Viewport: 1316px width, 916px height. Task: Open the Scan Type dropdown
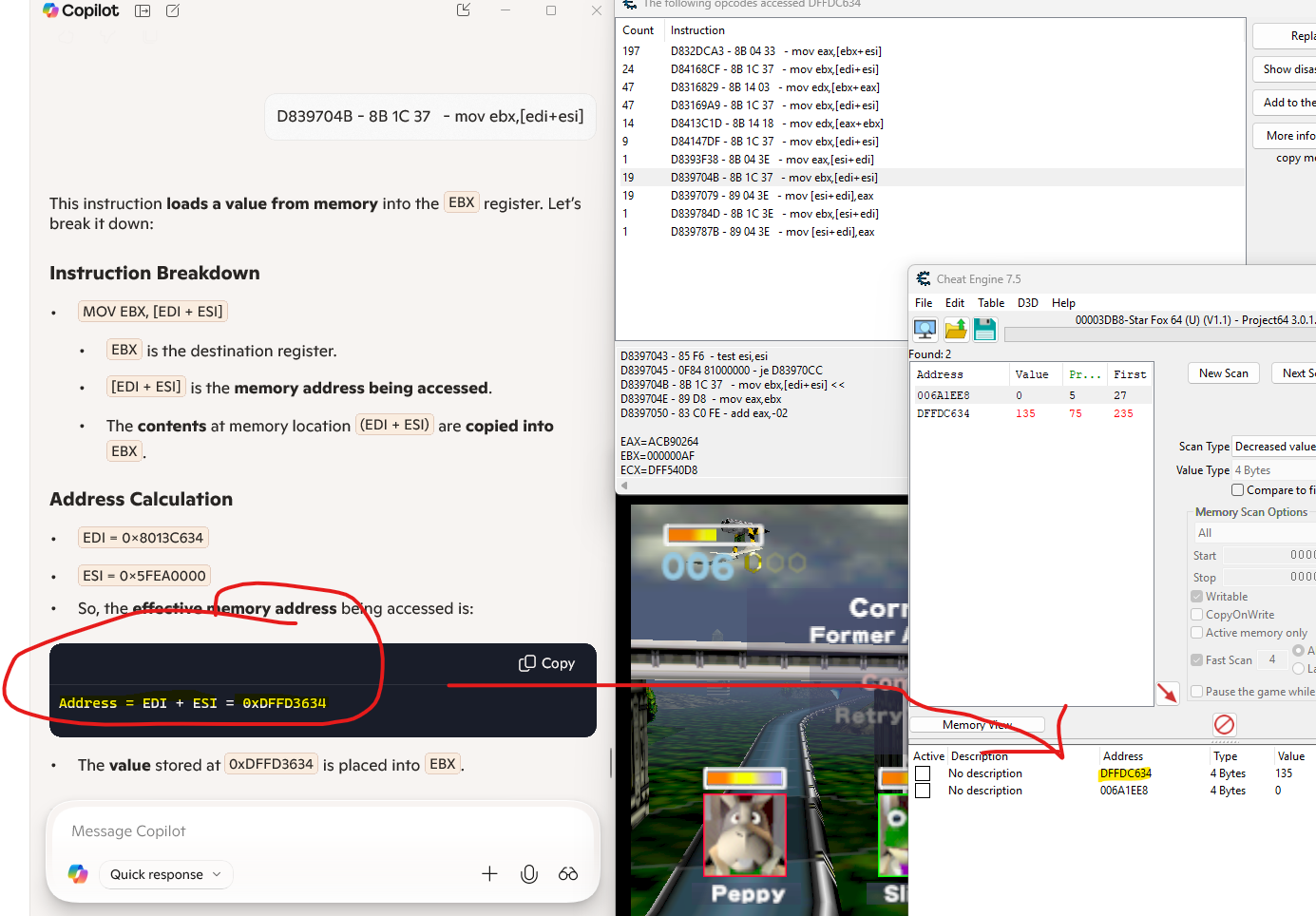pos(1274,447)
